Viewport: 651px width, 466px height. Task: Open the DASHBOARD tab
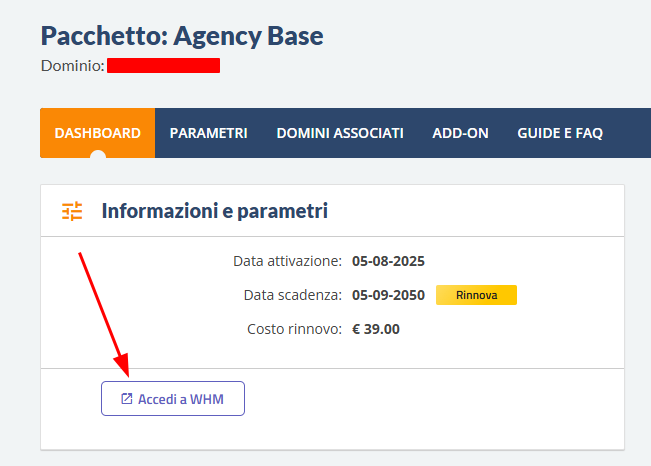[x=97, y=133]
